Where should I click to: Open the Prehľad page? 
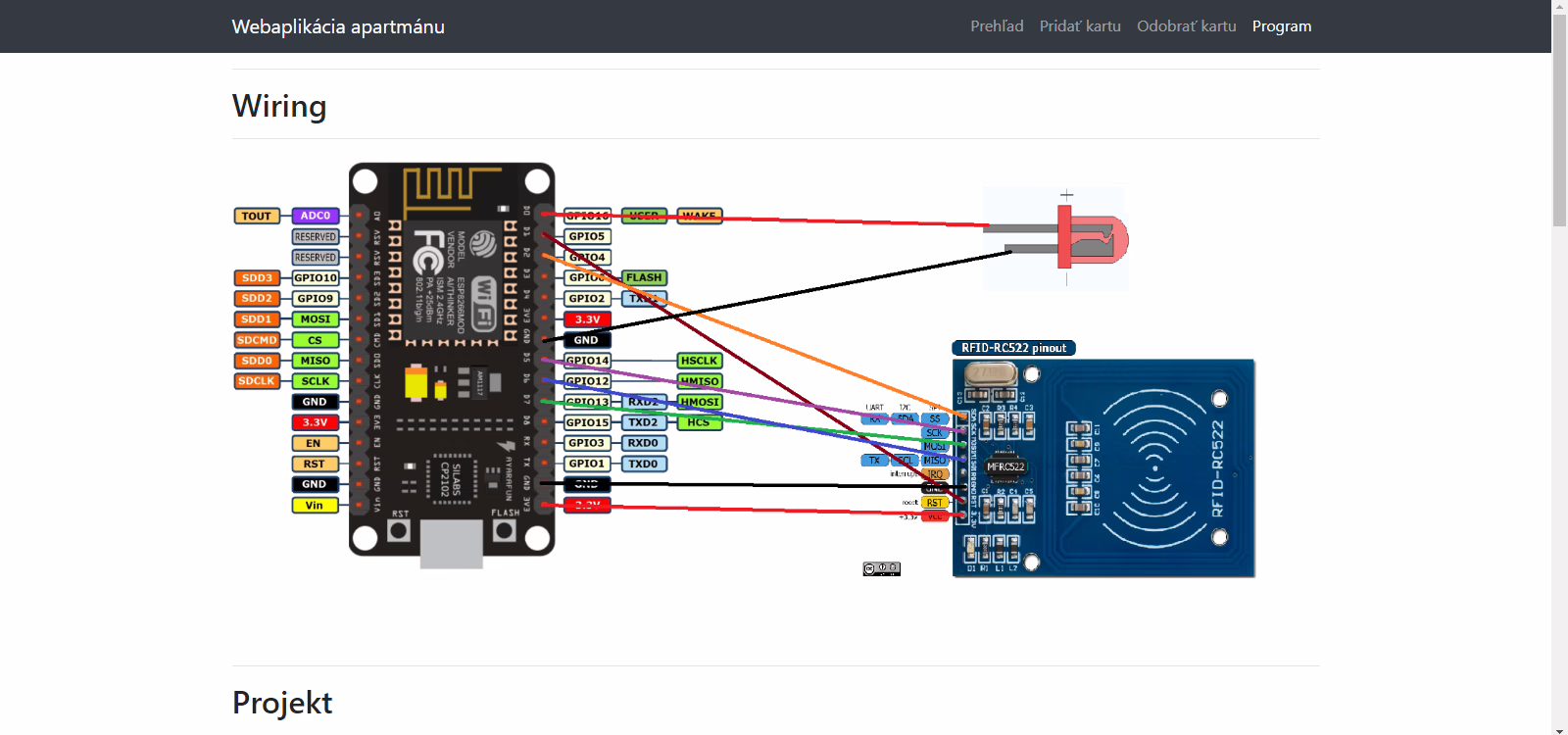(997, 26)
